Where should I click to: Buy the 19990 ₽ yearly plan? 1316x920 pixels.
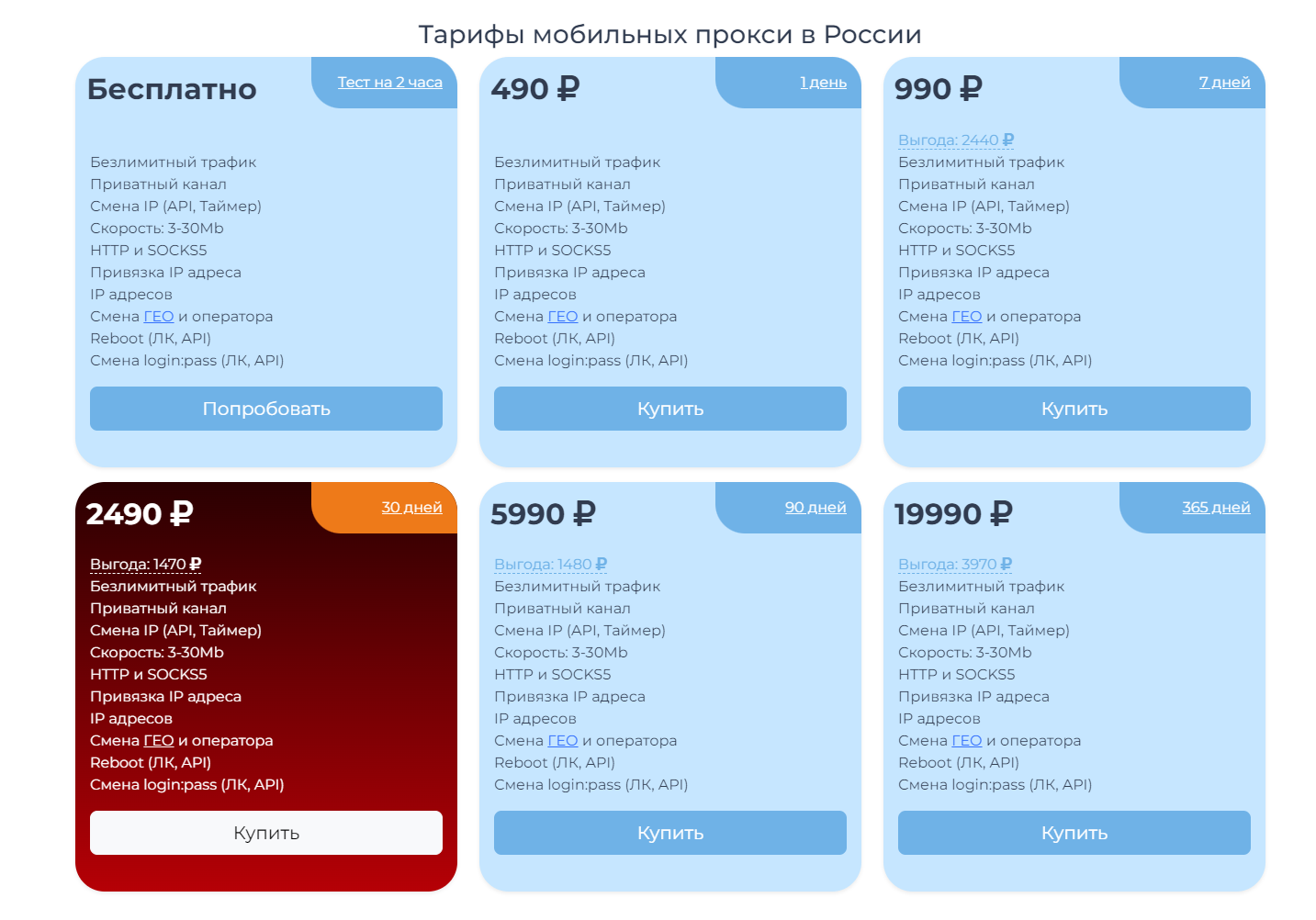1074,833
